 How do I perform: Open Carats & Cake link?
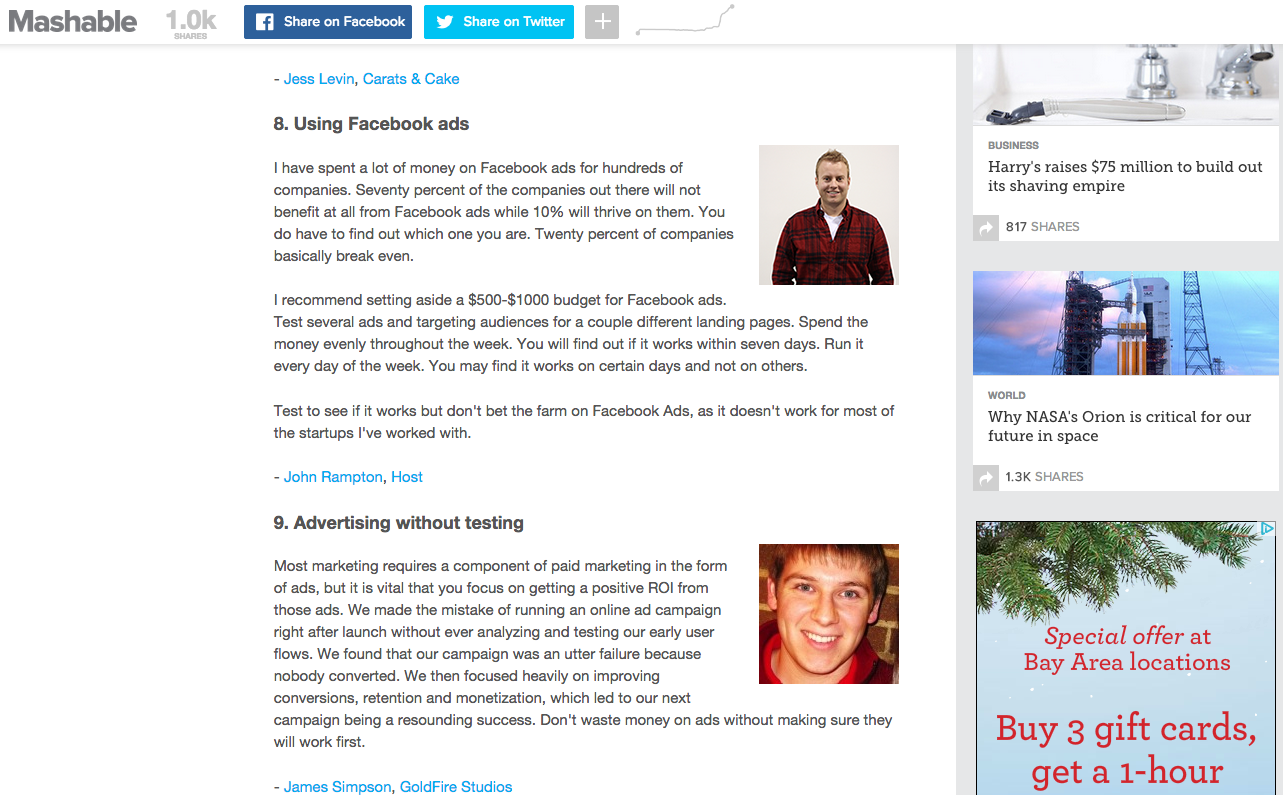pyautogui.click(x=411, y=79)
